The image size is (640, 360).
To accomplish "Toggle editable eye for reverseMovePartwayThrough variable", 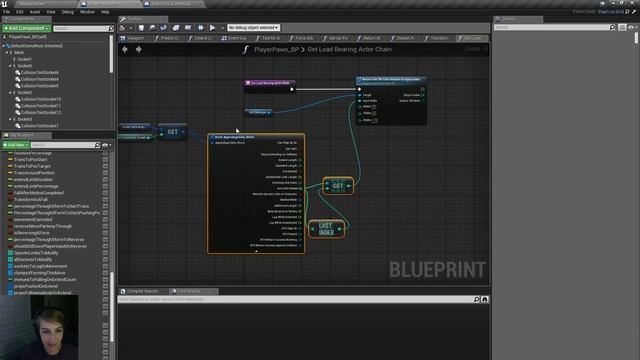I will 105,226.
